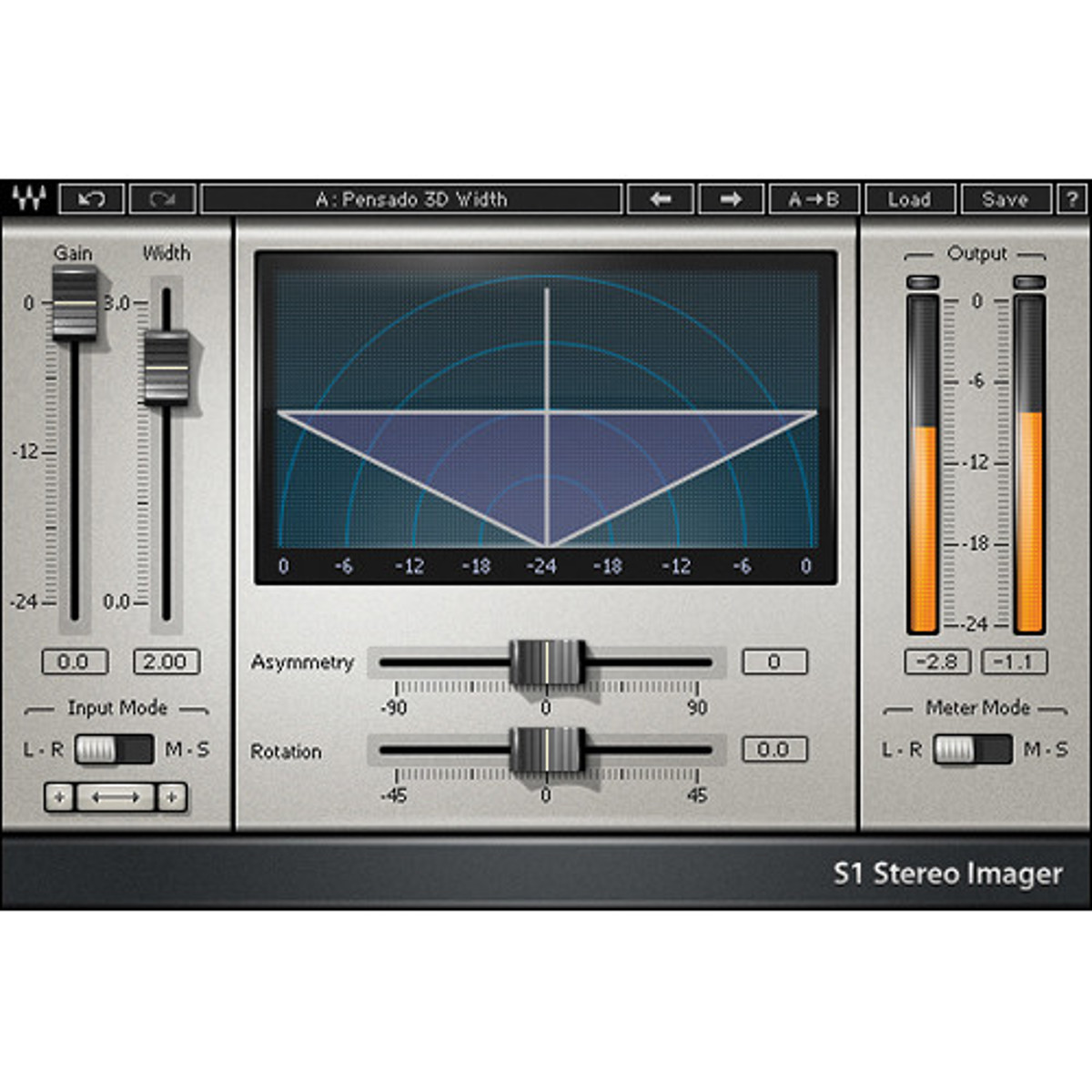Open the preset menu 'A: Pensado 3D Width'
This screenshot has height=1092, width=1092.
[411, 198]
